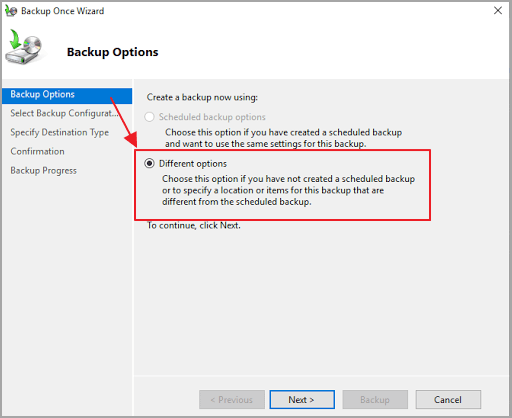Viewport: 512px width, 418px height.
Task: Open the Backup Progress step
Action: point(43,170)
